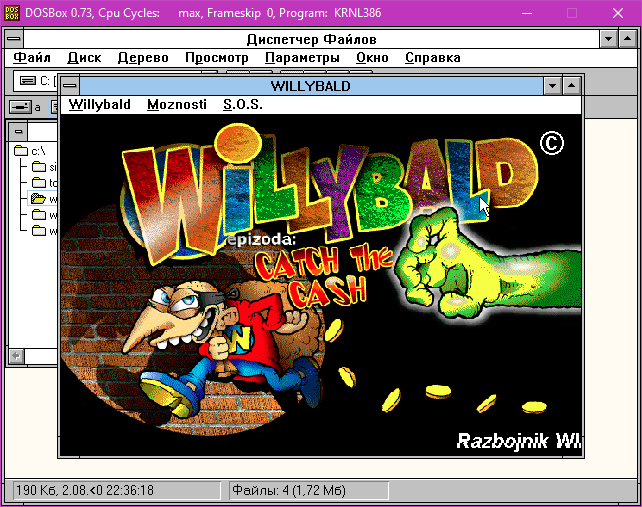Click the 'Razbojnik' scrolling caption text
This screenshot has width=642, height=507.
518,441
